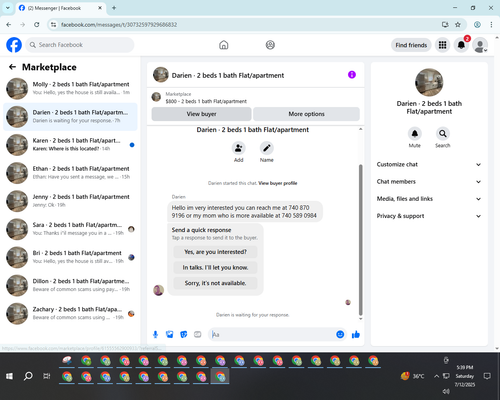Open Chrome tab search dropdown arrow
Screen dimensions: 500x400
7,8
